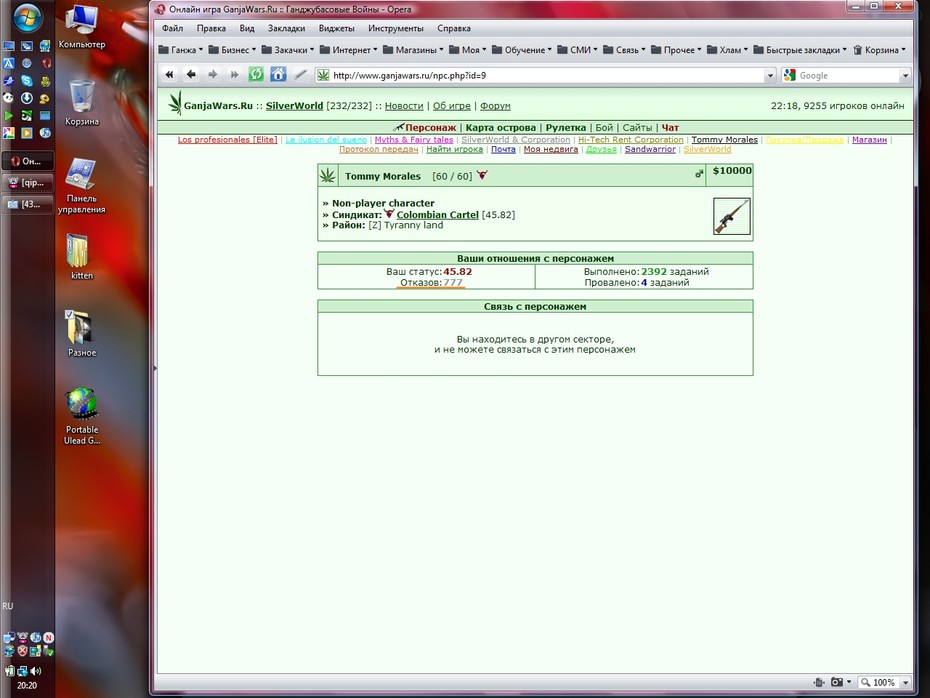Viewport: 930px width, 698px height.
Task: Switch to the Он... Opera taskbar button
Action: point(27,161)
